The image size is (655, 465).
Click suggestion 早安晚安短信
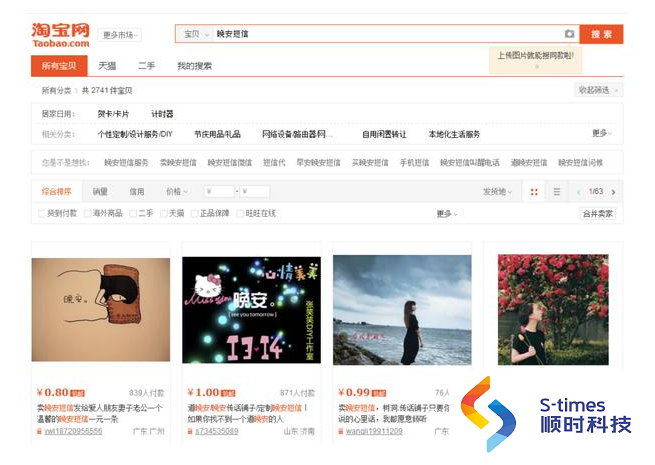coord(318,163)
